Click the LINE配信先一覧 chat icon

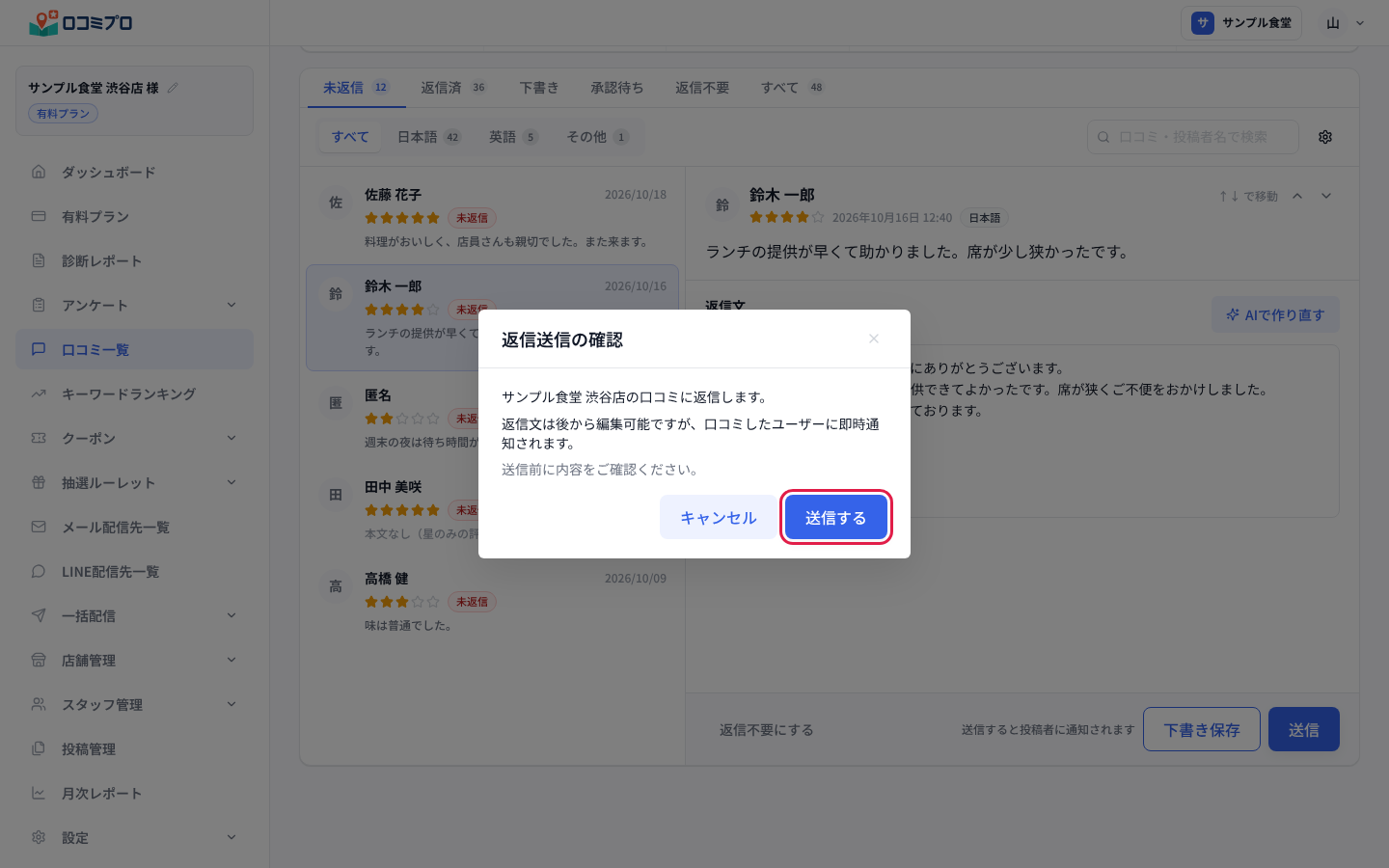coord(39,571)
